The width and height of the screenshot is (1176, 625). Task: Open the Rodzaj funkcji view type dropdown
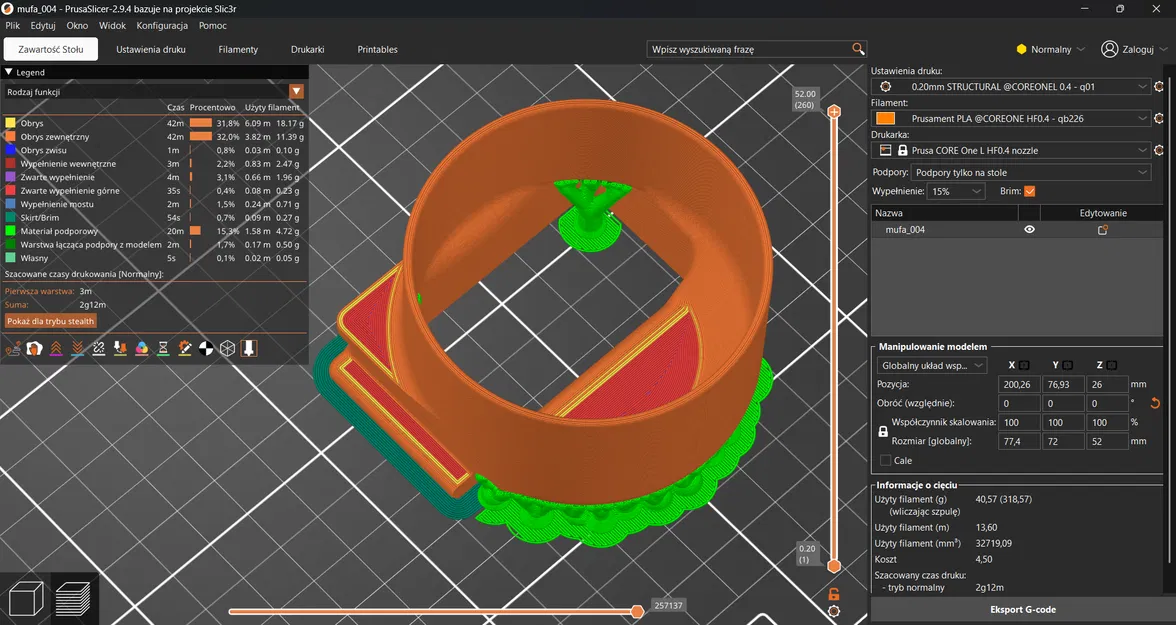296,92
